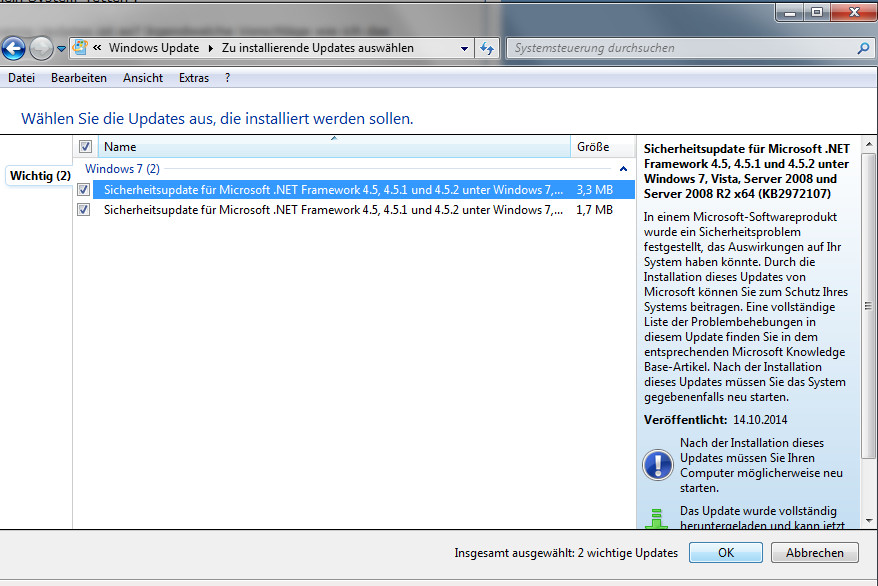Click the 3,3 MB size cell
The width and height of the screenshot is (878, 586).
pyautogui.click(x=595, y=190)
